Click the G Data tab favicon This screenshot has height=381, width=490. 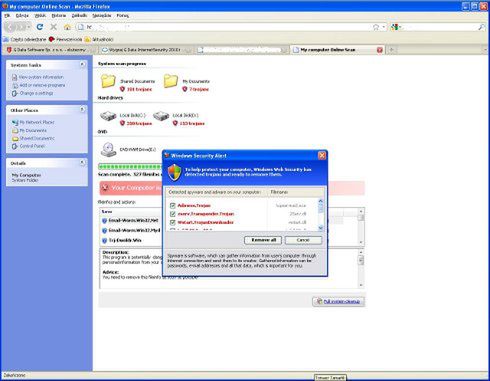pos(9,50)
